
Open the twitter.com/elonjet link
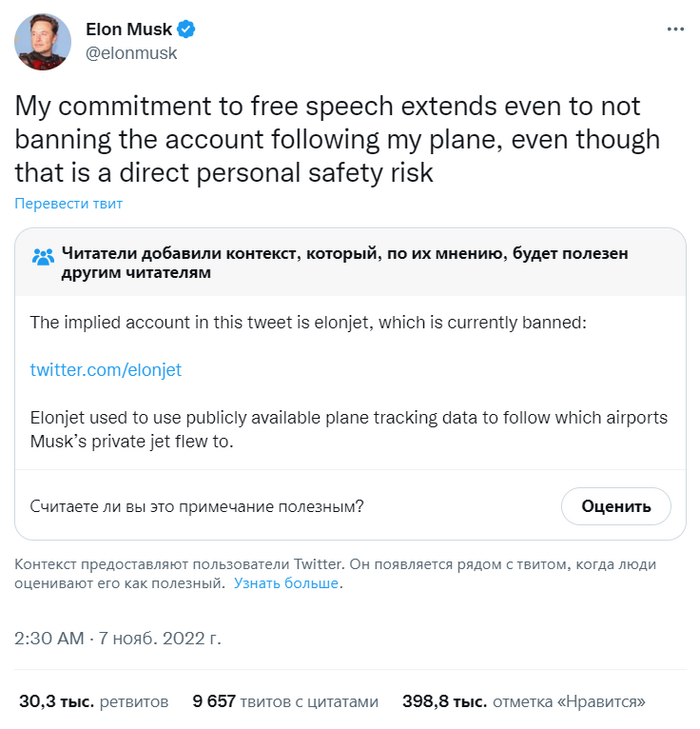(x=106, y=370)
